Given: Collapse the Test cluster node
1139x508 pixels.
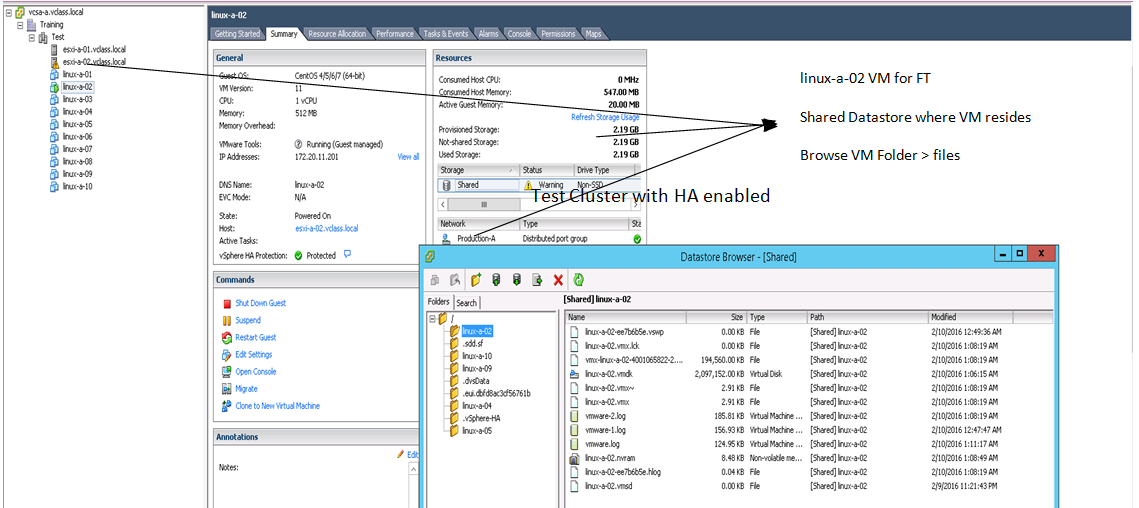Looking at the screenshot, I should point(31,36).
